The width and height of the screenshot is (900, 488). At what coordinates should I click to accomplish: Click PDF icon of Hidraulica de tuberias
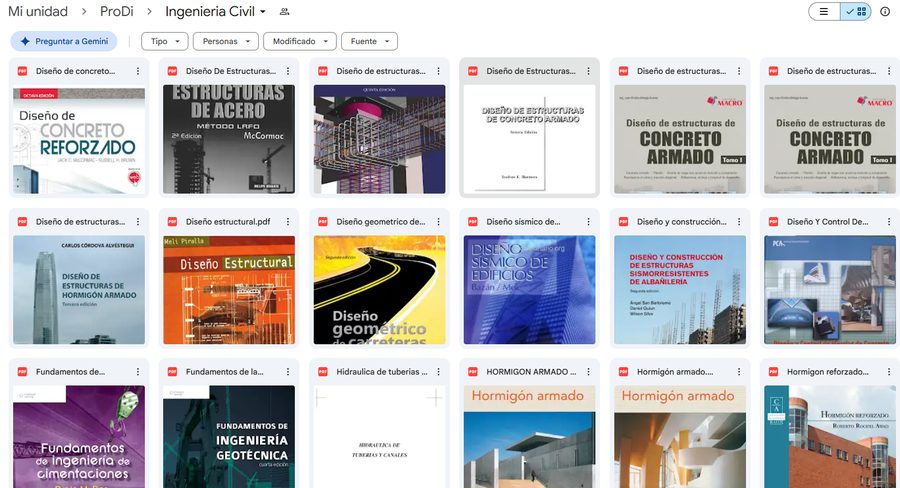coord(323,372)
